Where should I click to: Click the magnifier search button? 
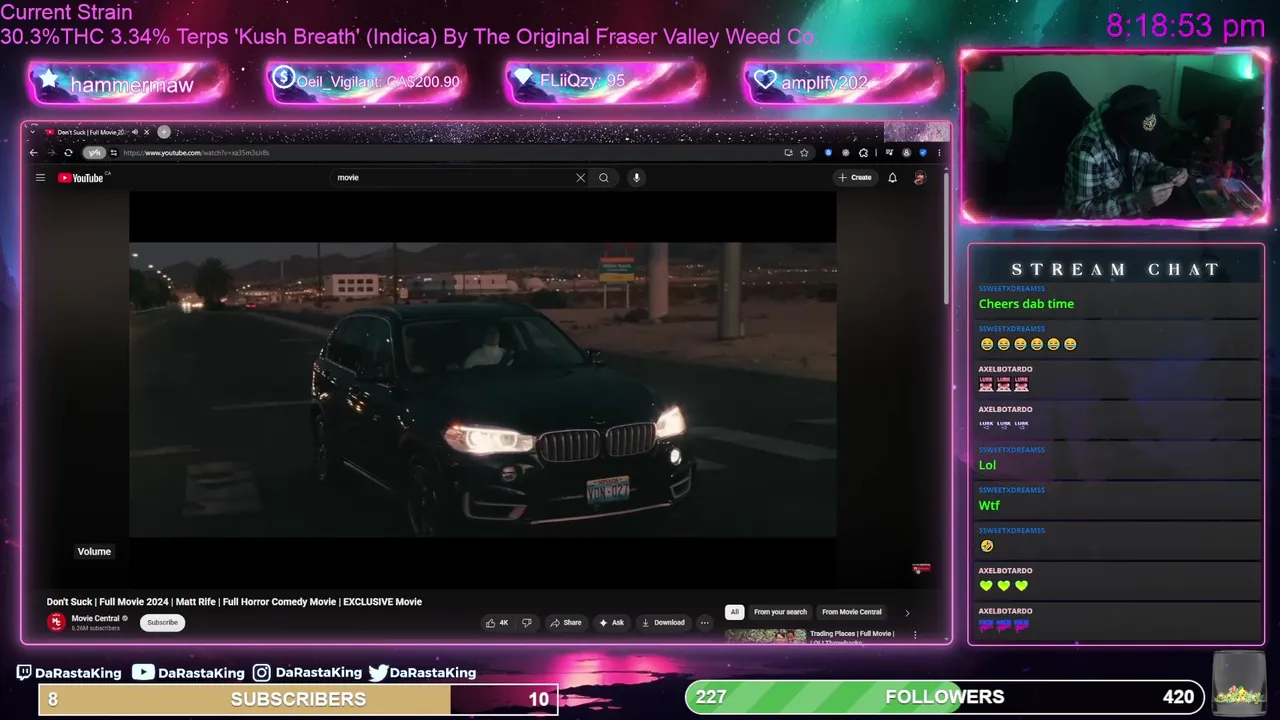click(604, 178)
